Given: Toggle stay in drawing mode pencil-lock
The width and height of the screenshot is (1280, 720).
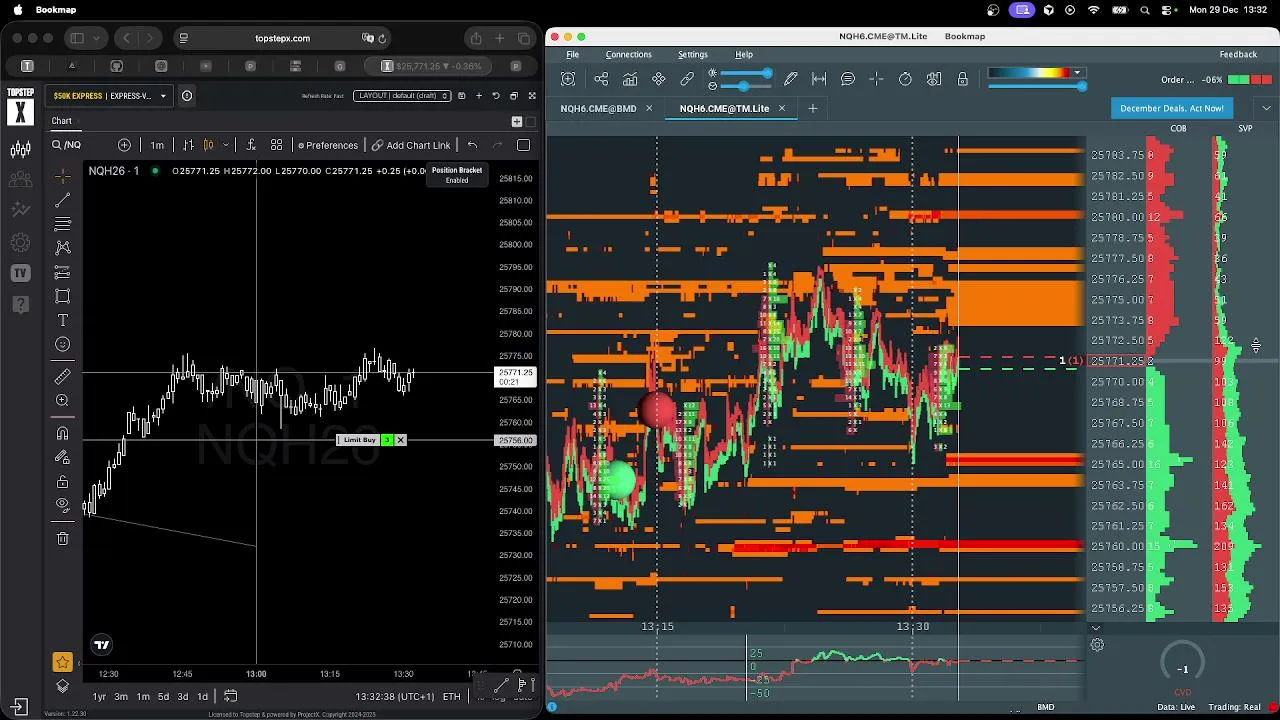Looking at the screenshot, I should (62, 457).
